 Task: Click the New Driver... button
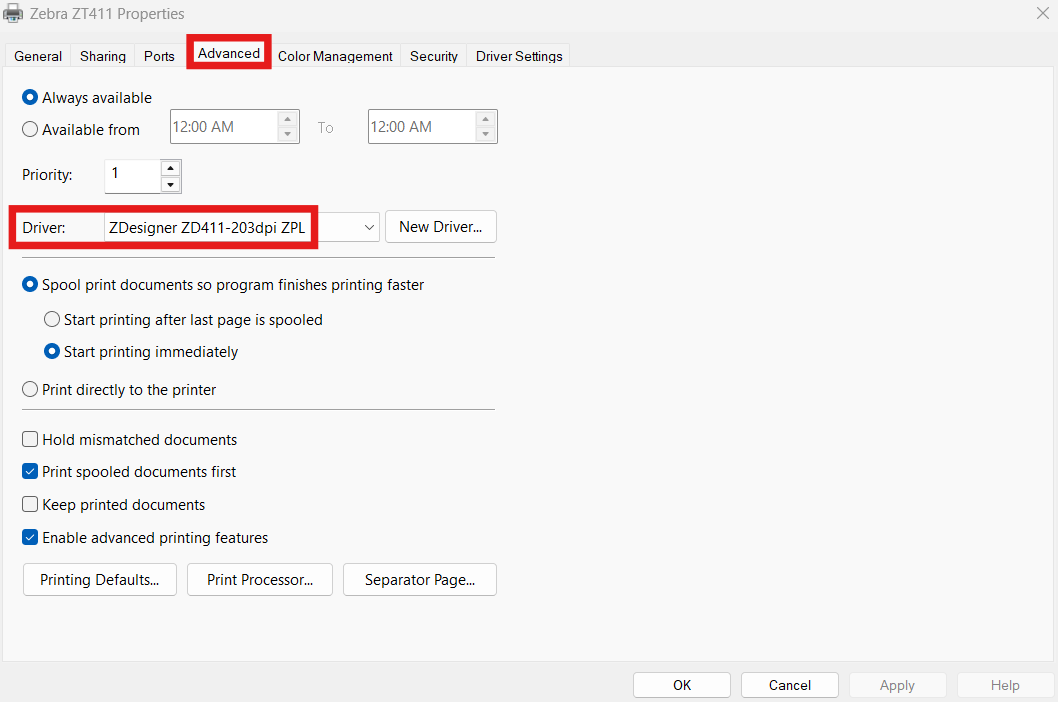(440, 227)
